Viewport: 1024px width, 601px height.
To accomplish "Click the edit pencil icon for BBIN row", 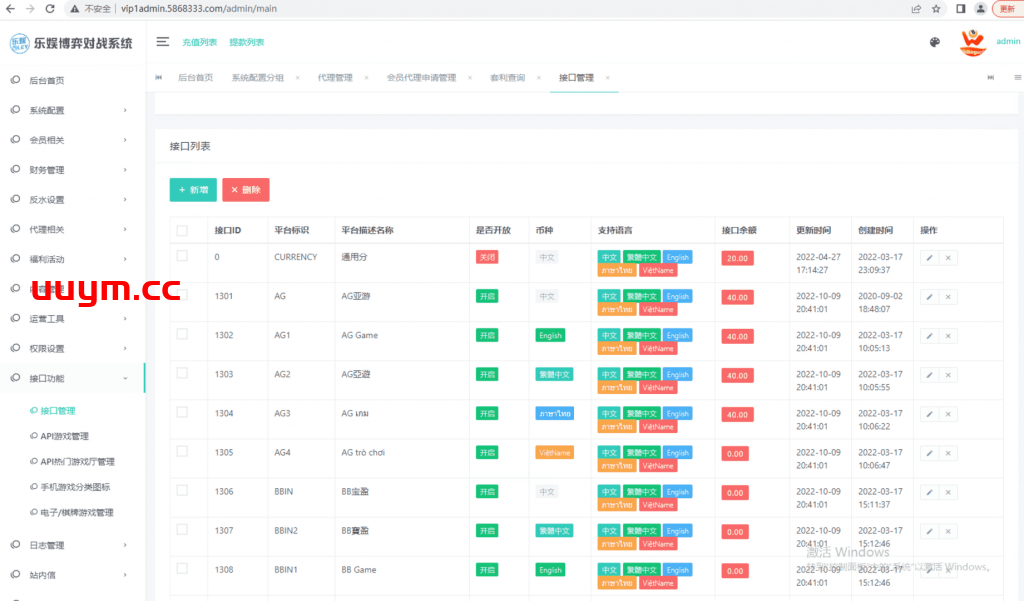I will [x=929, y=492].
